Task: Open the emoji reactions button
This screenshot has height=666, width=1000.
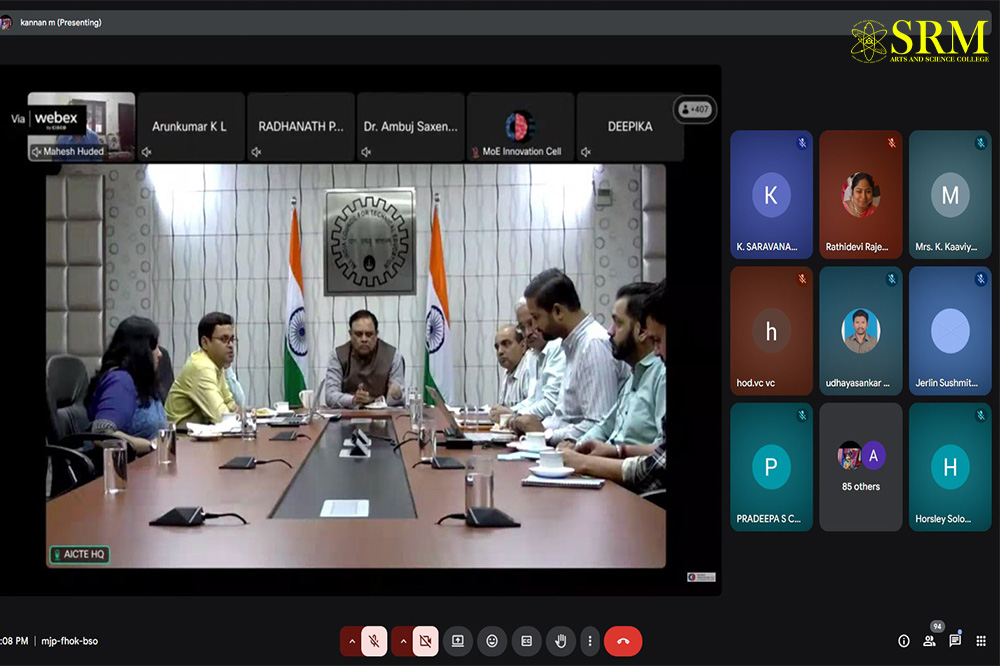Action: click(492, 641)
